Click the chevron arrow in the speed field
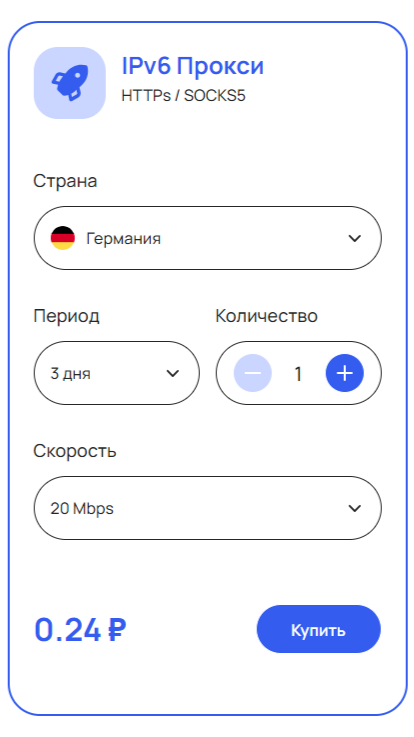414x737 pixels. (x=355, y=508)
